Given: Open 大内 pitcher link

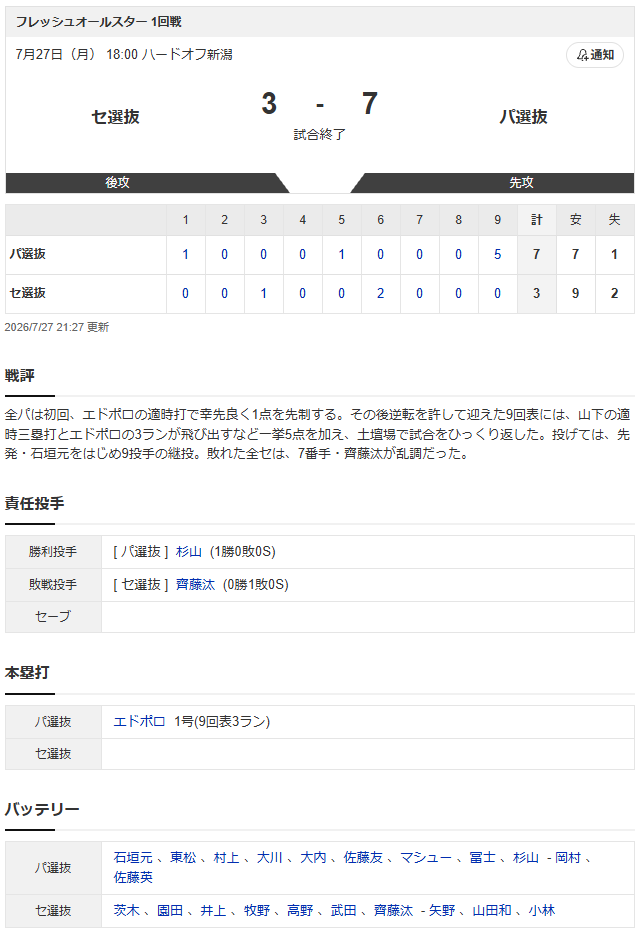Looking at the screenshot, I should (x=313, y=857).
